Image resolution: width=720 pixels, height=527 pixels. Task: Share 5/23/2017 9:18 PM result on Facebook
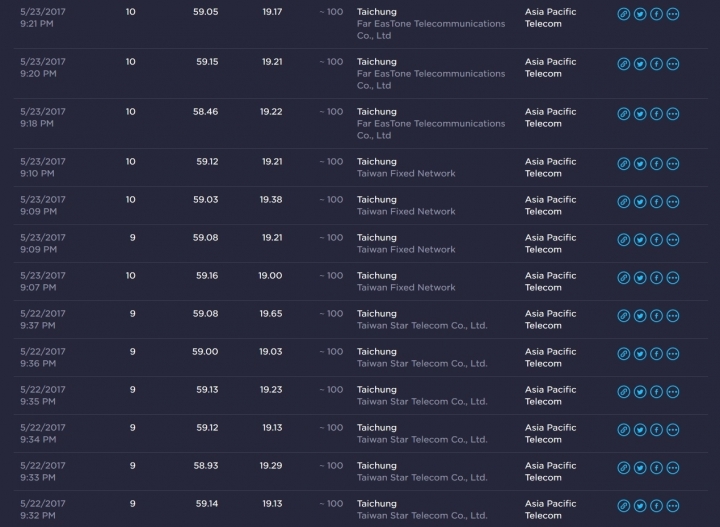tap(656, 114)
